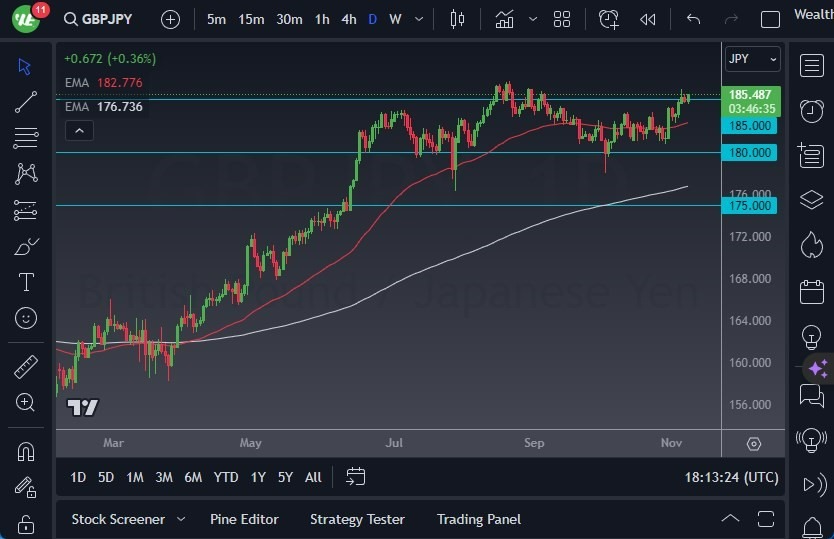Image resolution: width=834 pixels, height=539 pixels.
Task: Select the brush drawing tool
Action: click(x=26, y=246)
